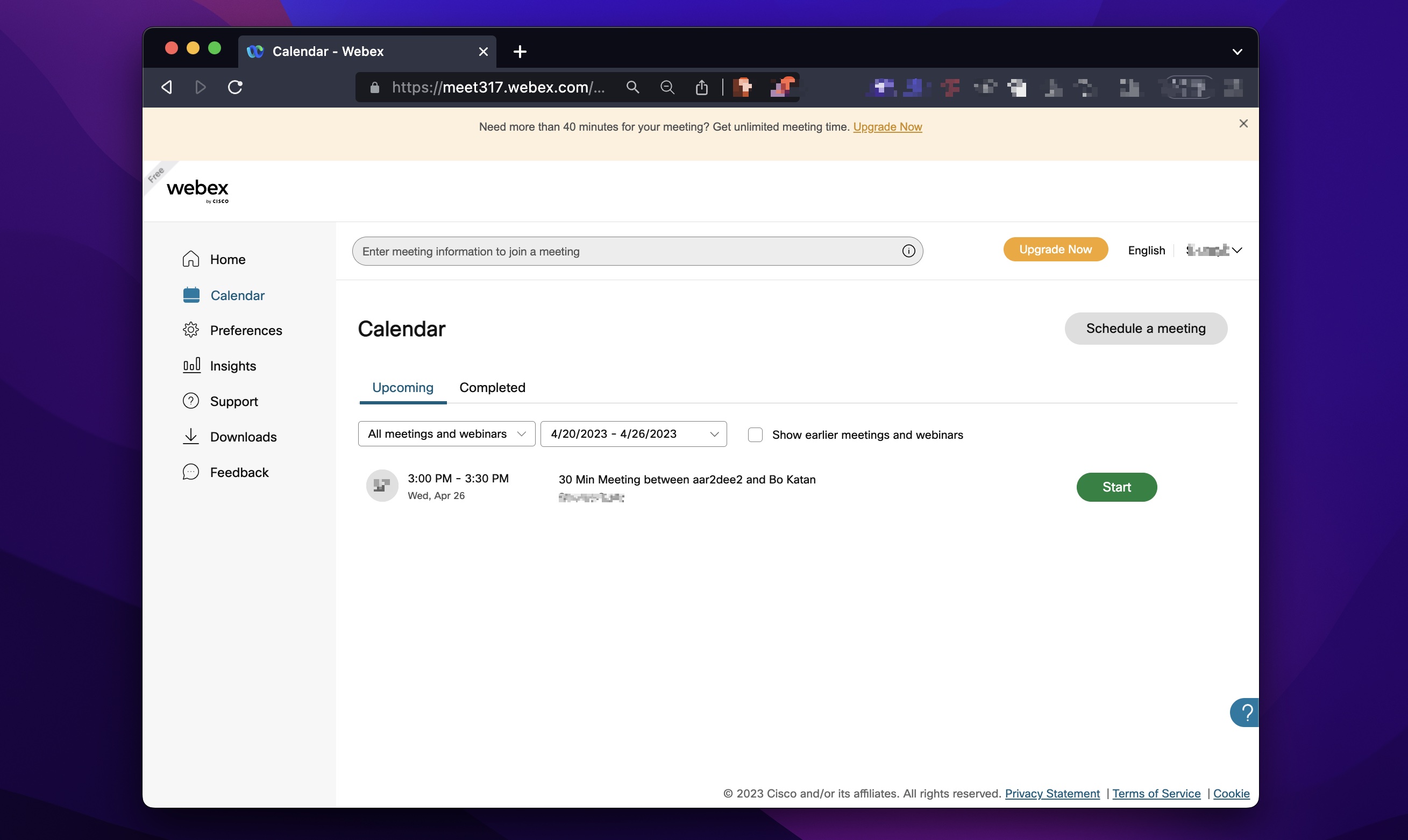Image resolution: width=1408 pixels, height=840 pixels.
Task: View Insights using the chart icon
Action: (x=191, y=366)
